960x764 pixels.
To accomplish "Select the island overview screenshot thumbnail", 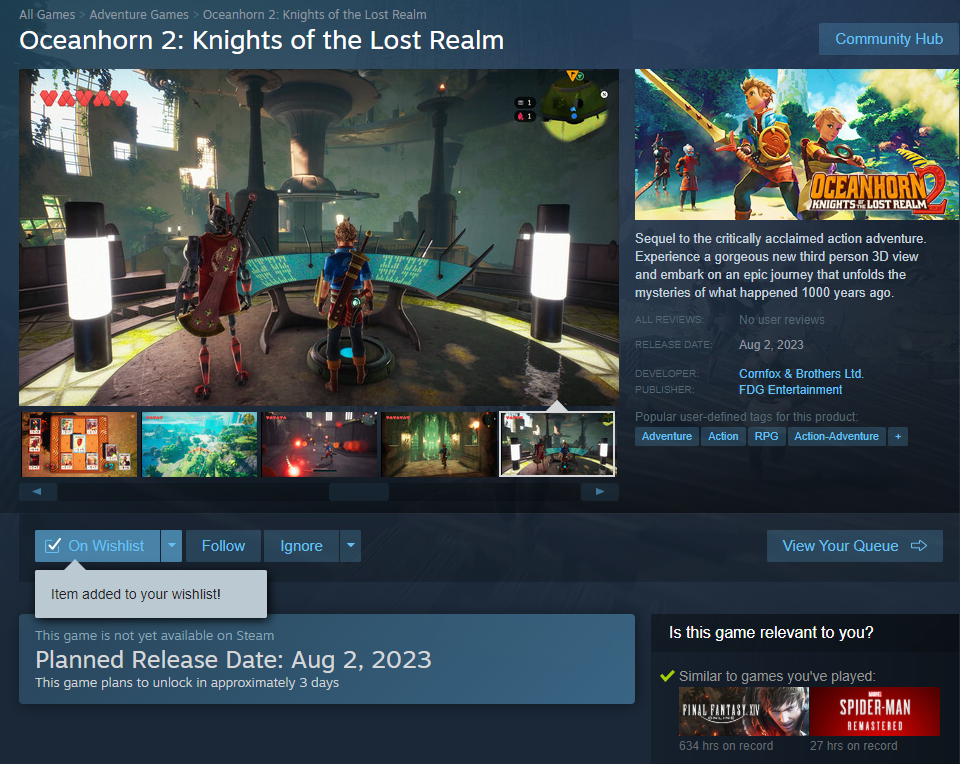I will pos(200,444).
